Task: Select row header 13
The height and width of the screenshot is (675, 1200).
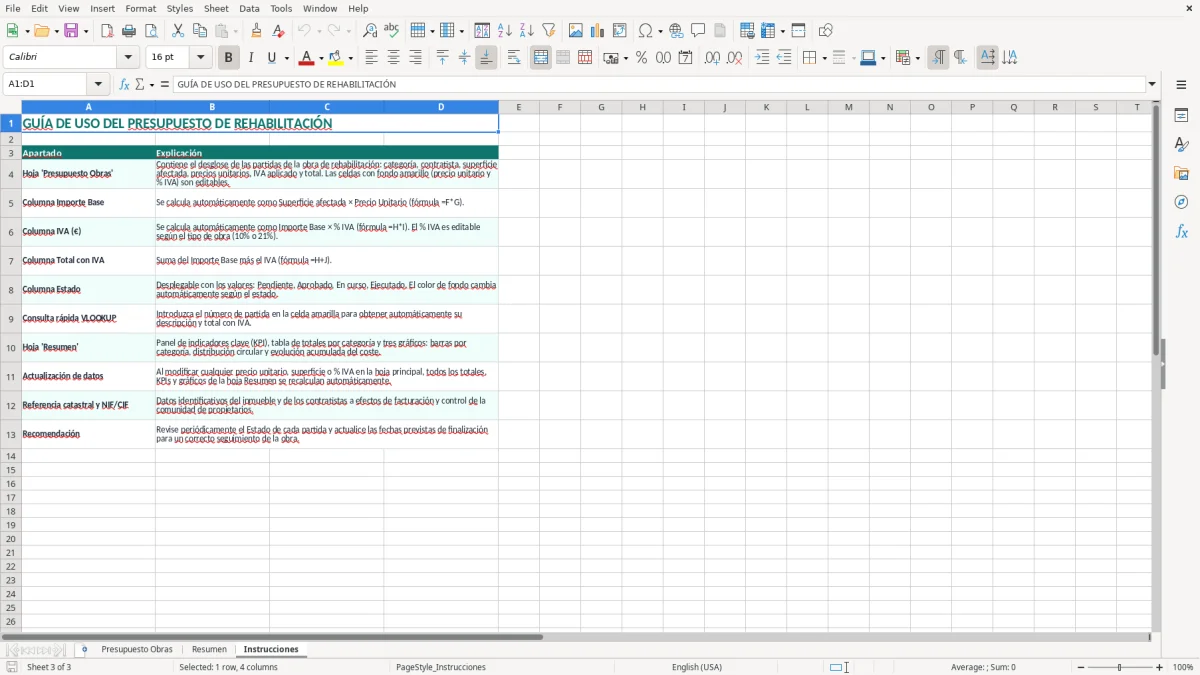Action: [11, 434]
